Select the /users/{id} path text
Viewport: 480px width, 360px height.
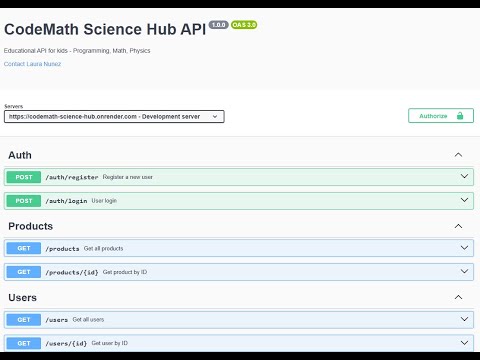(66, 344)
